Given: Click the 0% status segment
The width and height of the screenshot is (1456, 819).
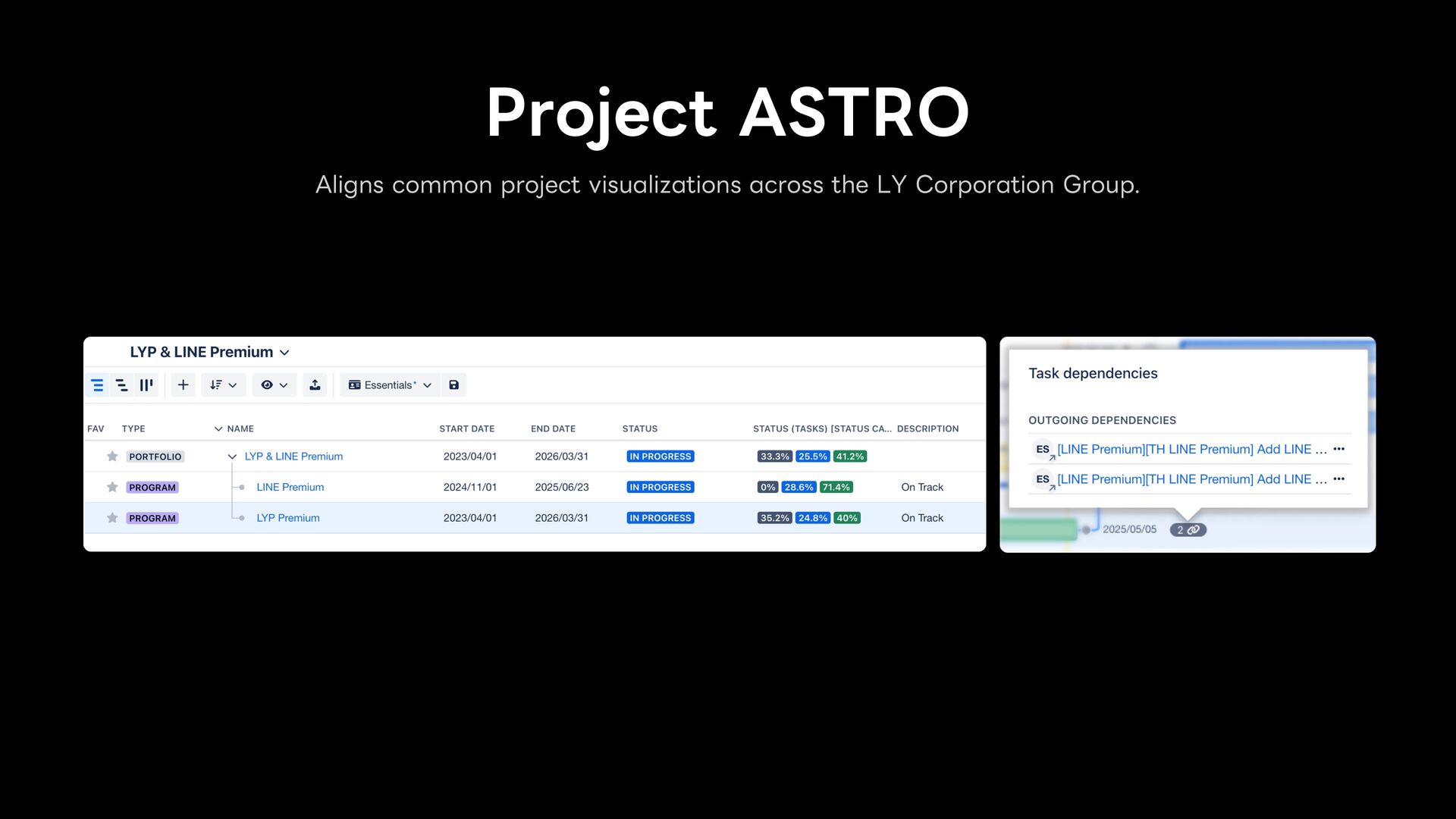Looking at the screenshot, I should coord(768,488).
